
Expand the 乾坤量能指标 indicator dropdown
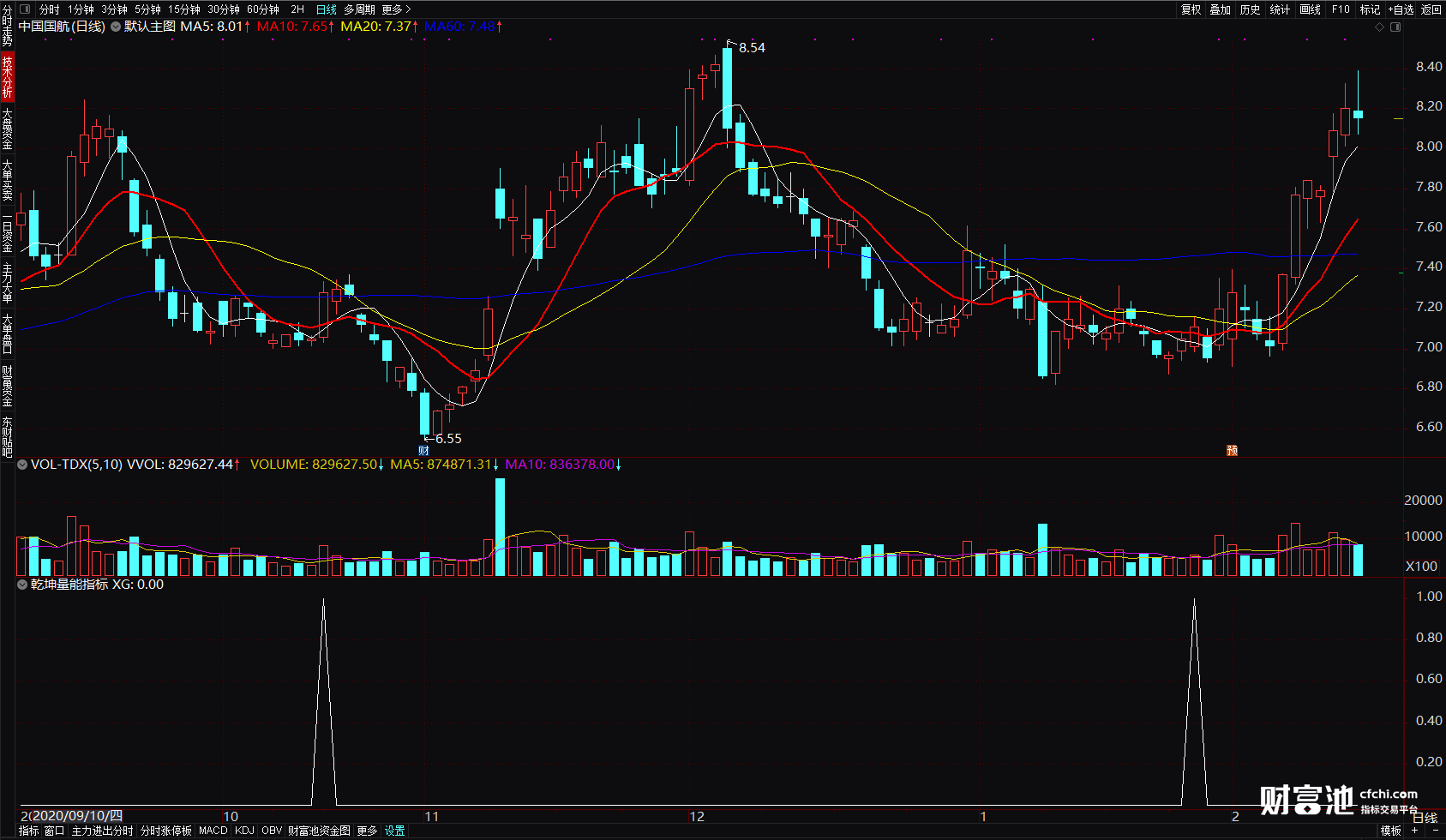[x=22, y=585]
